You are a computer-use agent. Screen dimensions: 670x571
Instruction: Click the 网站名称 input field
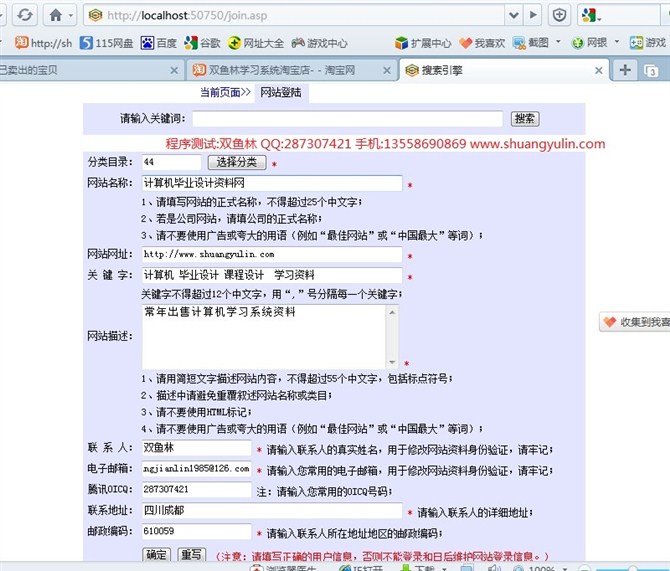(272, 183)
